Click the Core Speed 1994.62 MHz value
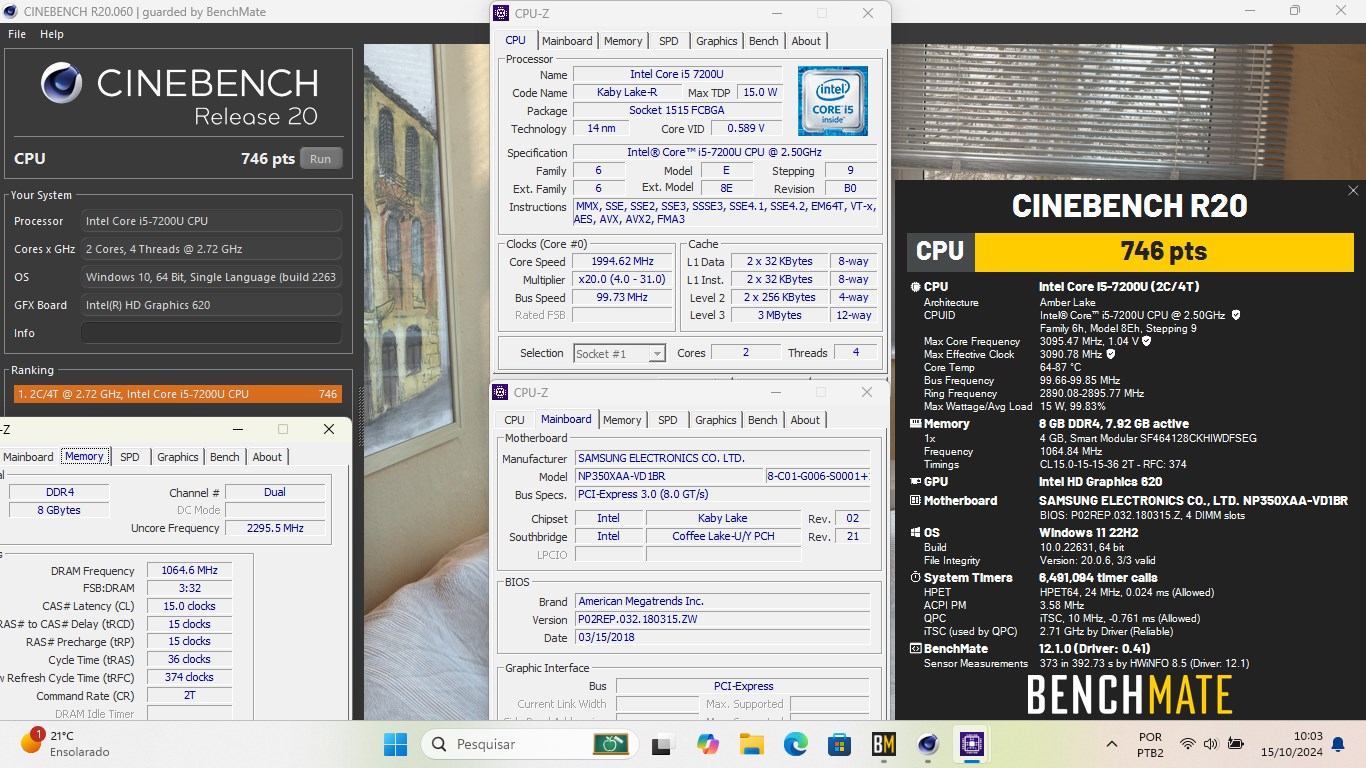The height and width of the screenshot is (768, 1366). point(623,262)
